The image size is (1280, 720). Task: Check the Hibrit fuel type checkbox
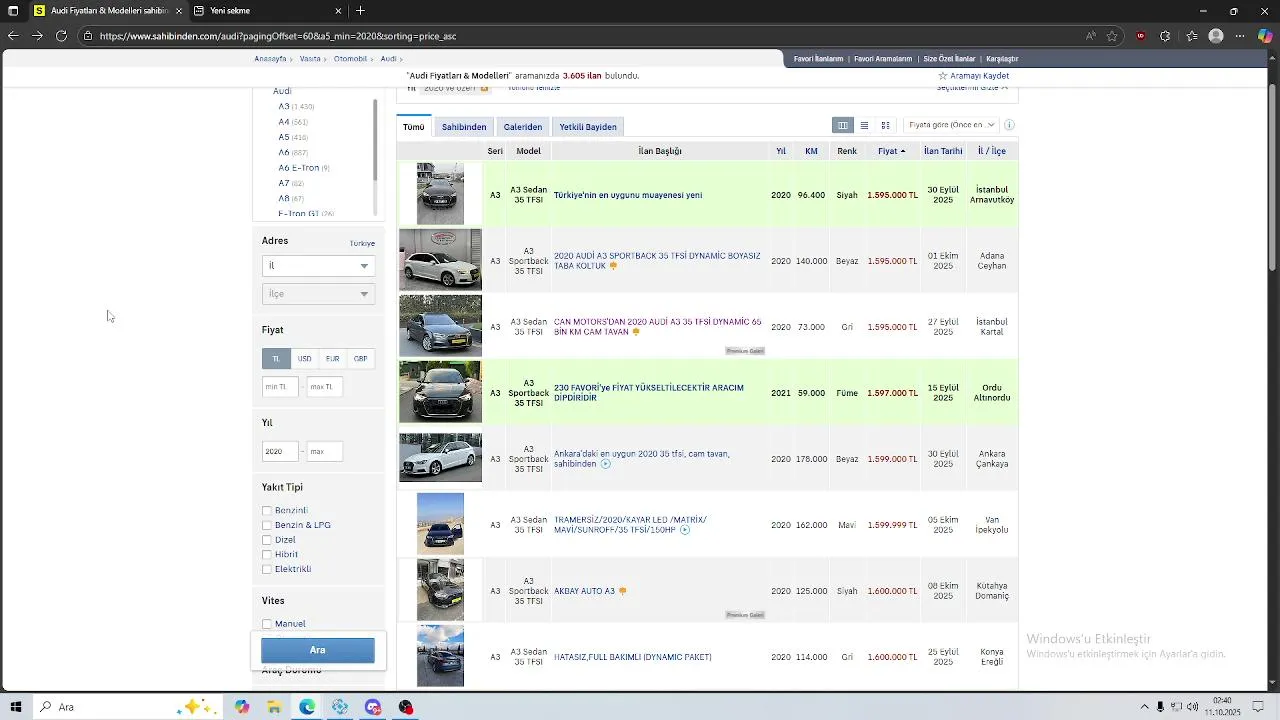click(267, 555)
